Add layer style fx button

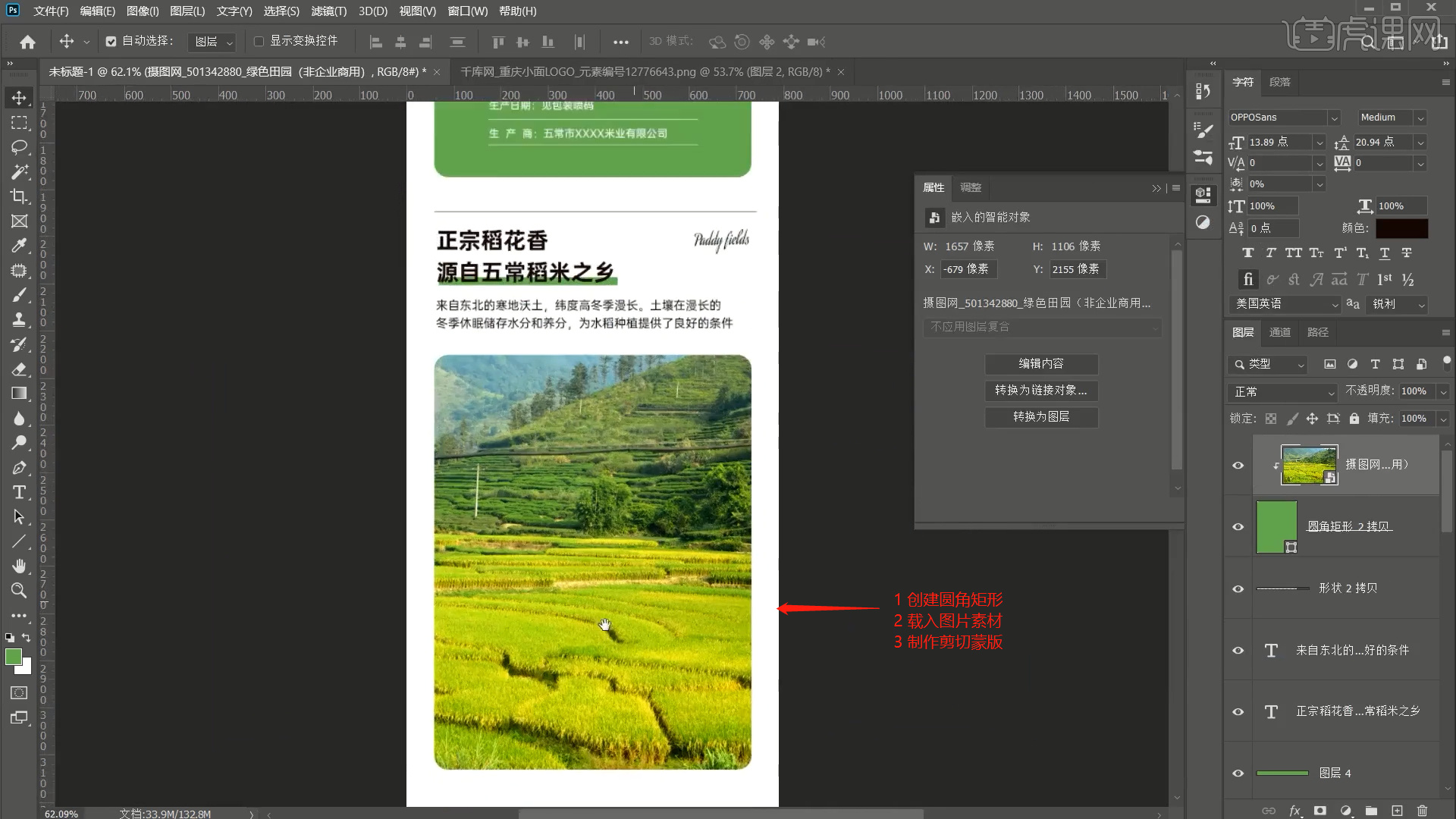[1295, 811]
